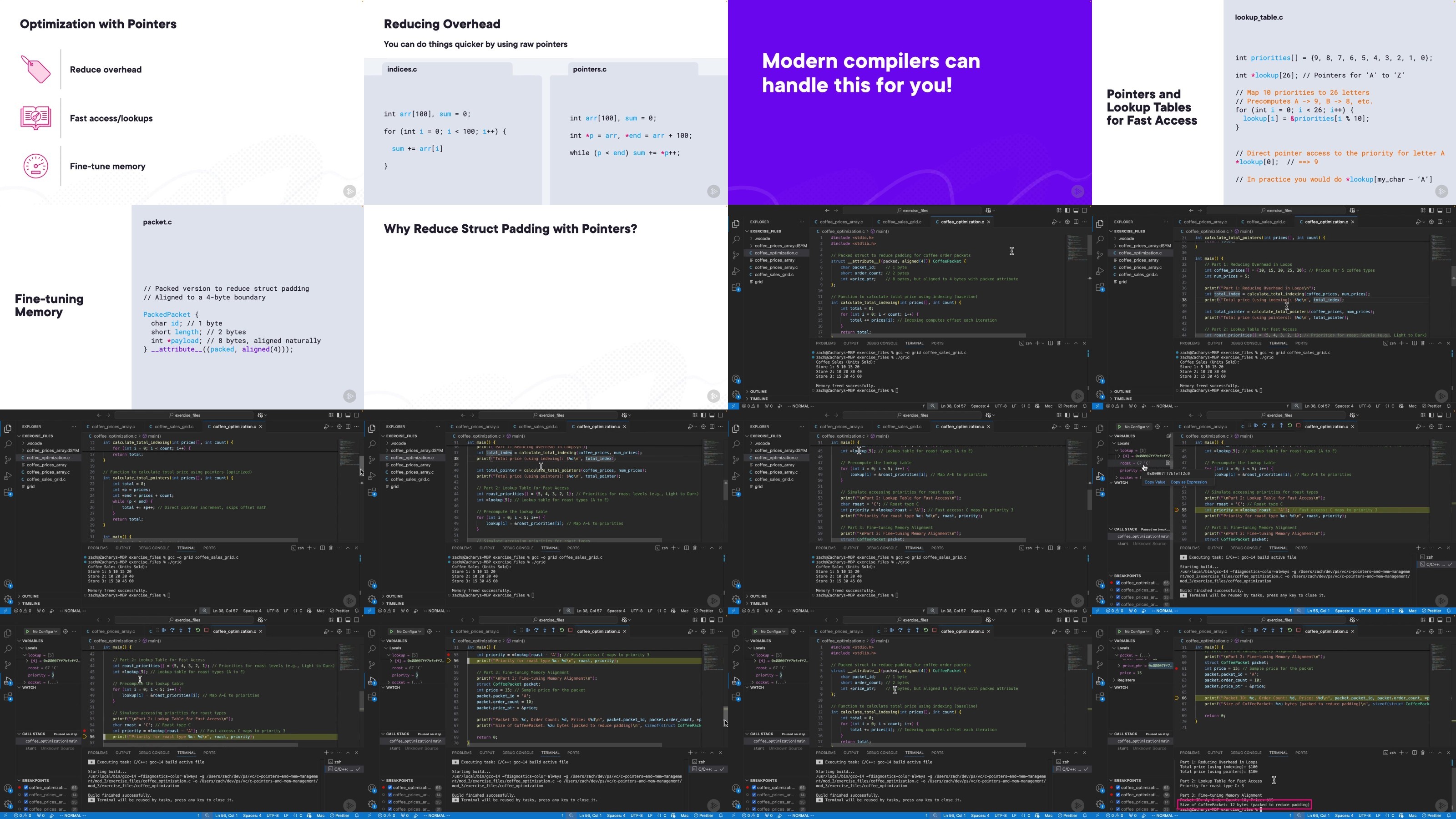Viewport: 1456px width, 819px height.
Task: In the Ln 55 frame, click the notifications bell
Action: pos(1449,611)
